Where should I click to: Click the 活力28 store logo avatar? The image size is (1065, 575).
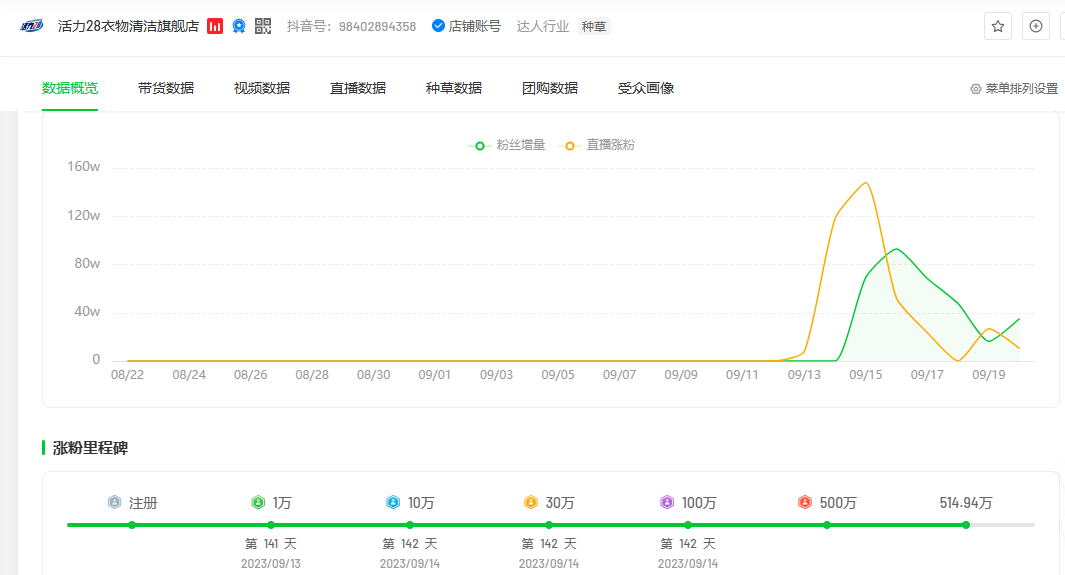click(32, 26)
